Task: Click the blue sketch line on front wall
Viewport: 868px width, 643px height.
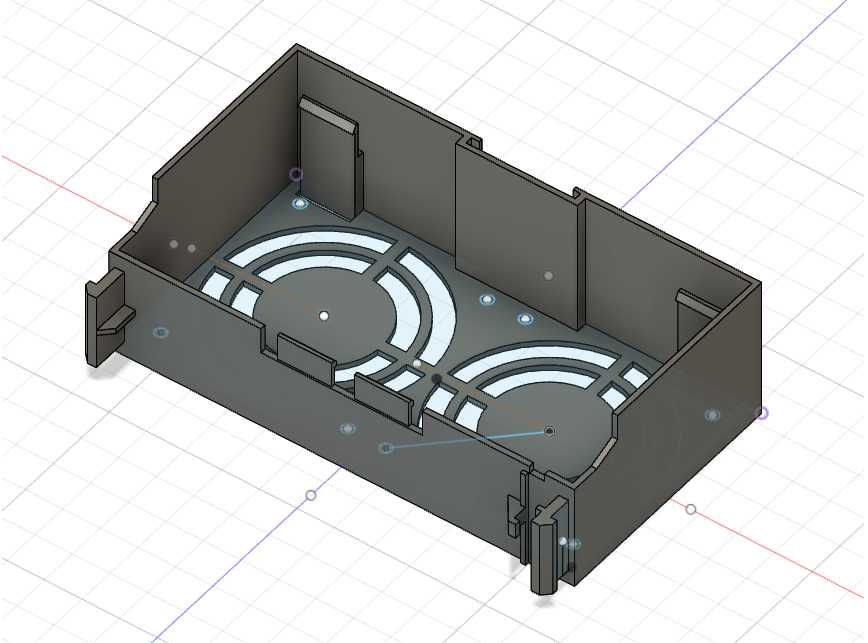Action: [468, 439]
